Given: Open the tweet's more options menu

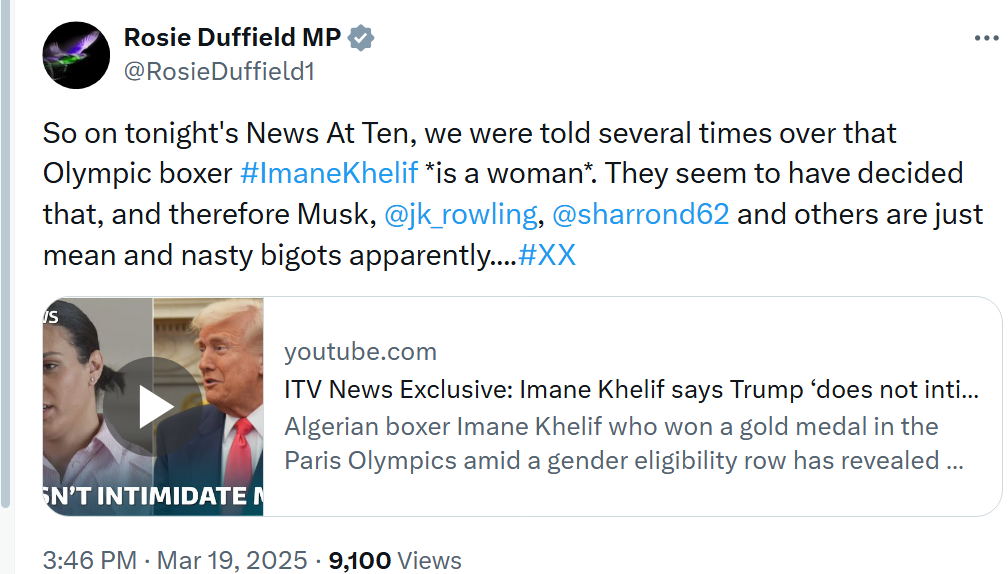Looking at the screenshot, I should pos(985,38).
